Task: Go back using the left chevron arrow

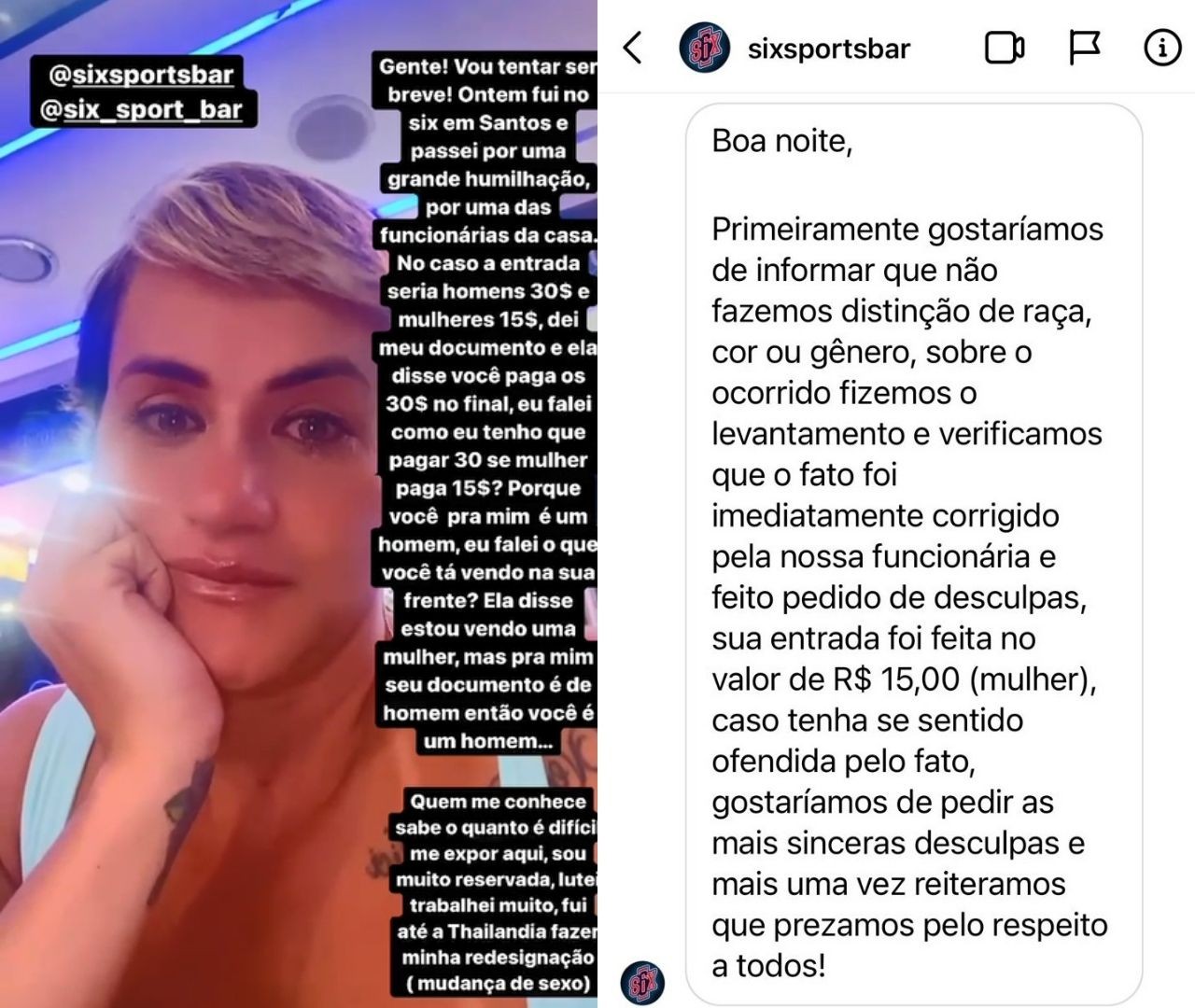Action: click(x=633, y=48)
